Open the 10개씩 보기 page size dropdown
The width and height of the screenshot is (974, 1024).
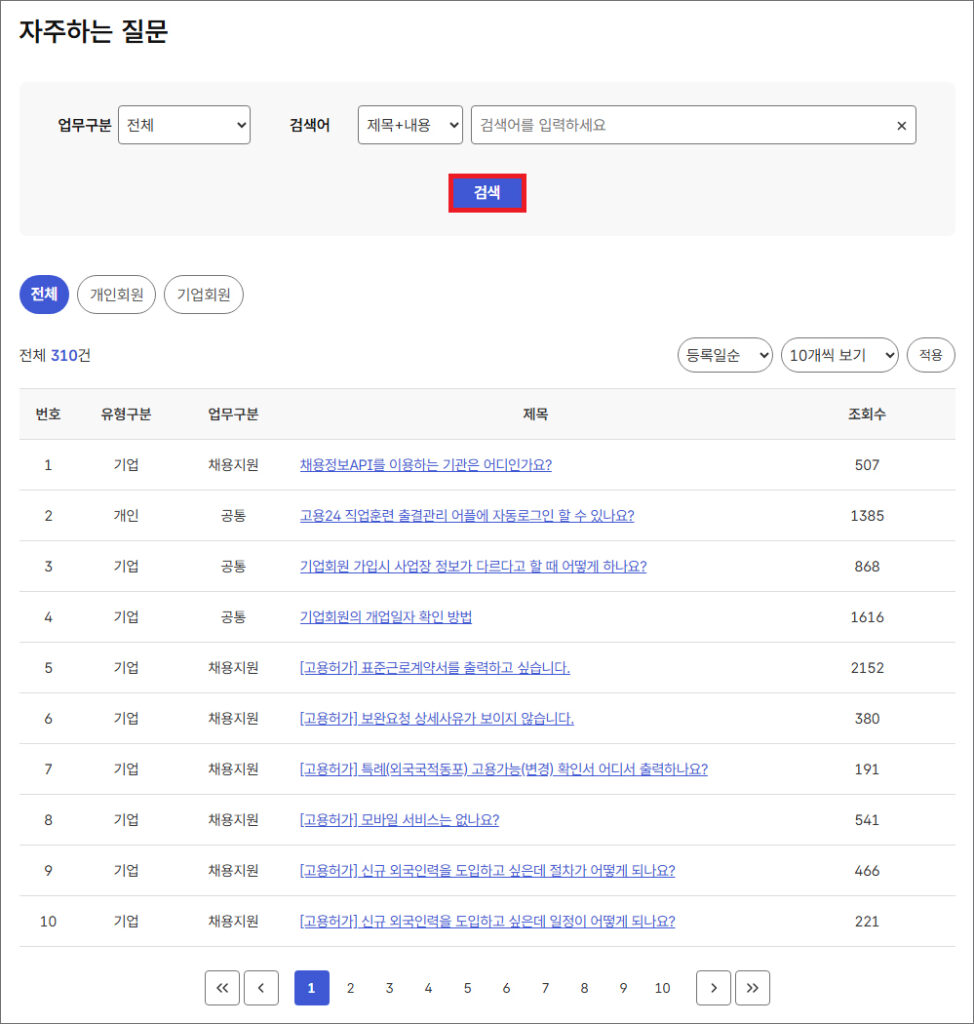(x=839, y=355)
